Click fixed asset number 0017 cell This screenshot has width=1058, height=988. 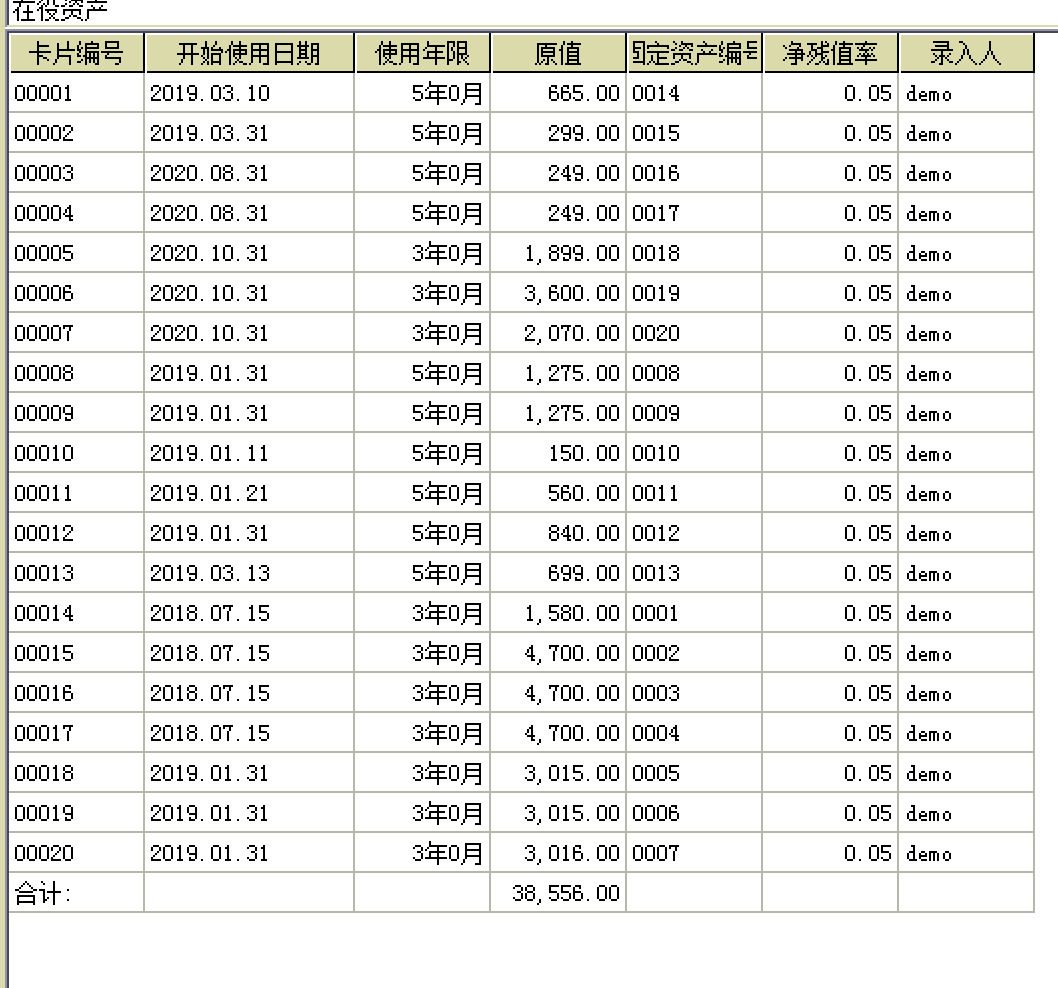(x=694, y=213)
